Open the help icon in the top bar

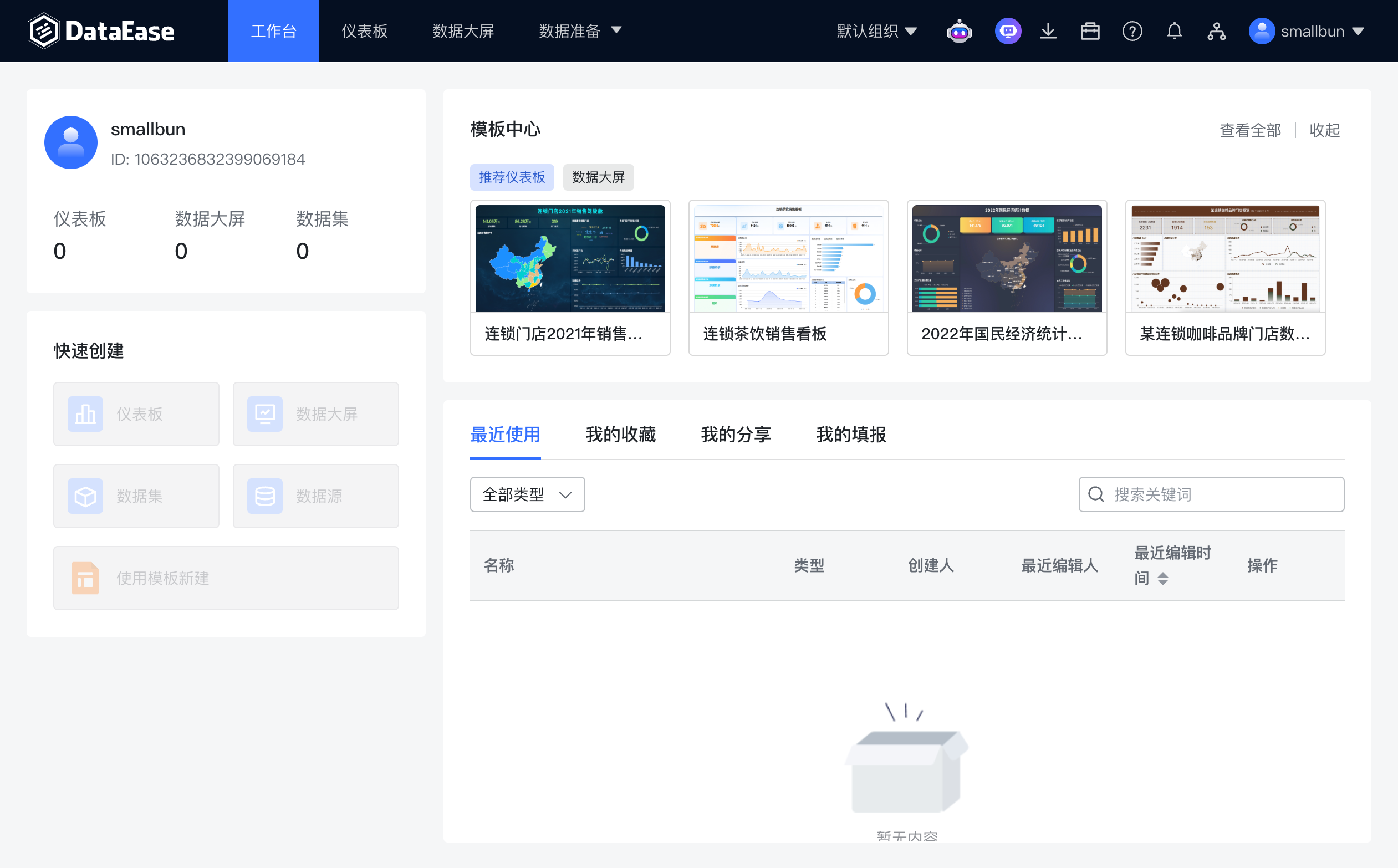[1132, 31]
